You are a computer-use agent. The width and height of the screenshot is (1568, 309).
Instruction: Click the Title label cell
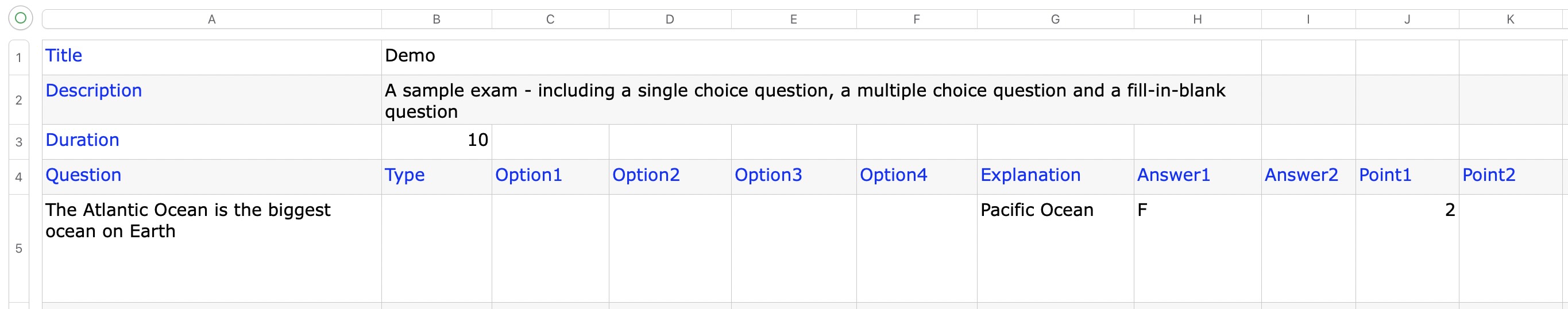(211, 56)
